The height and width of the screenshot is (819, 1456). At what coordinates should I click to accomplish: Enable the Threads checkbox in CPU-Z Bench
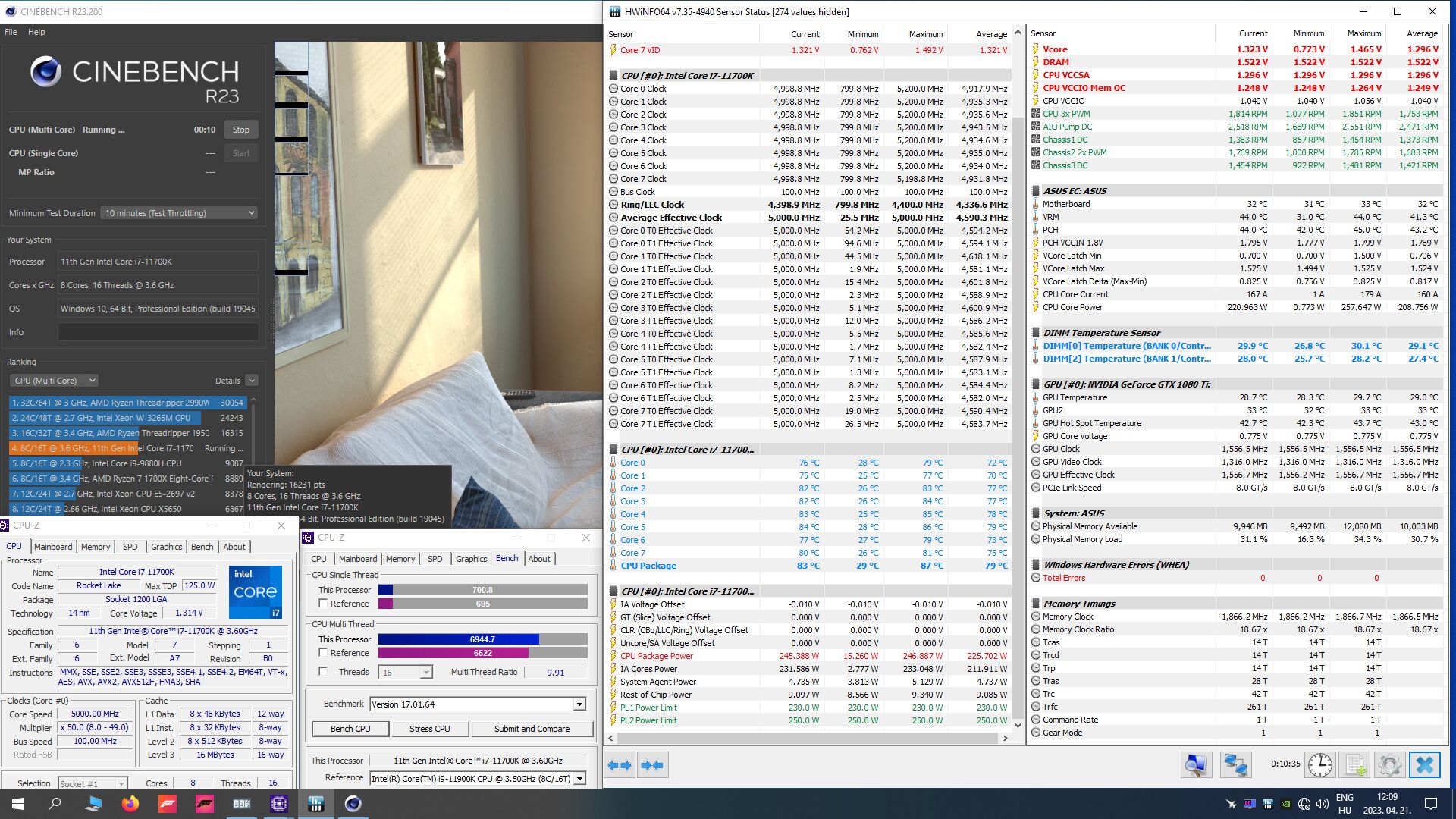click(x=323, y=672)
